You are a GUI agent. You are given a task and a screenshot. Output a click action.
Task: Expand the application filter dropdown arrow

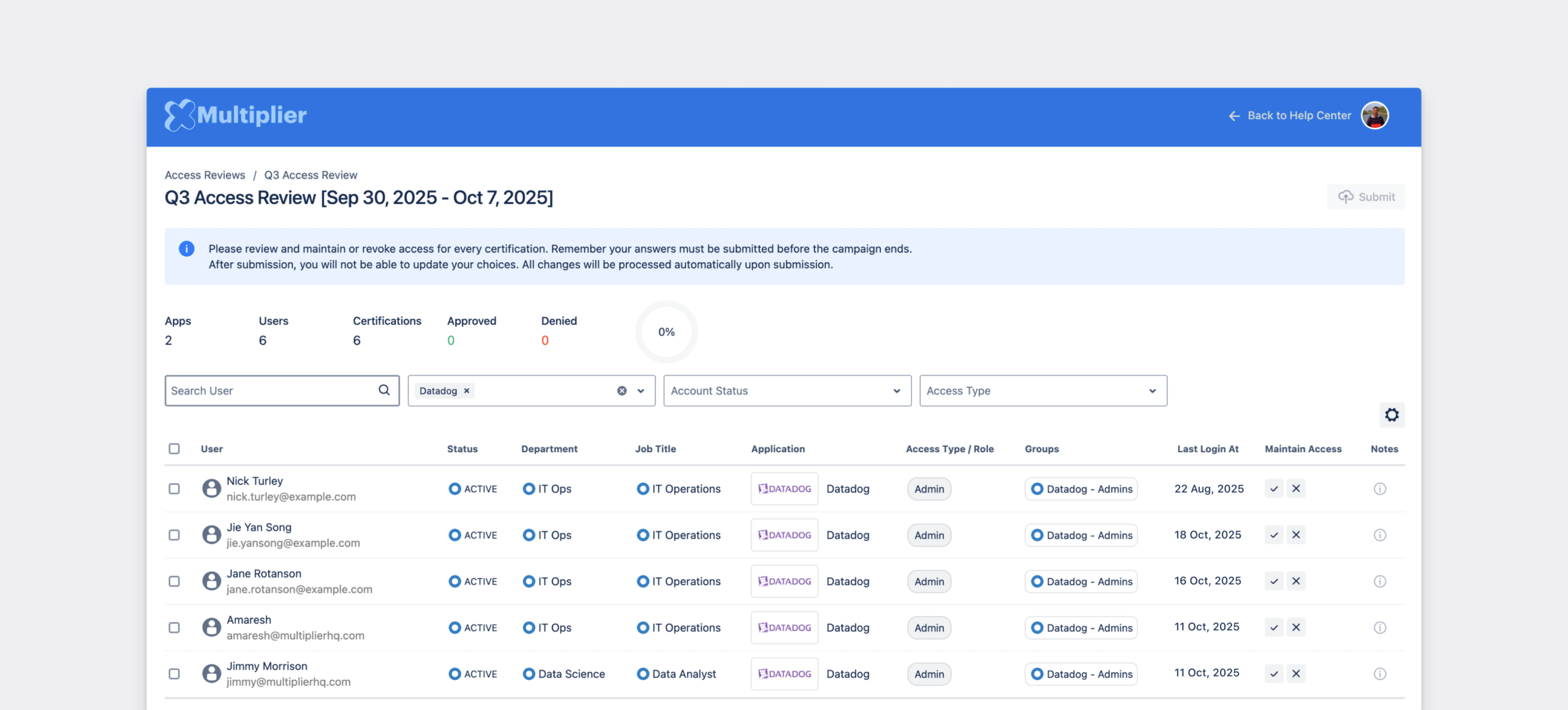pos(641,391)
